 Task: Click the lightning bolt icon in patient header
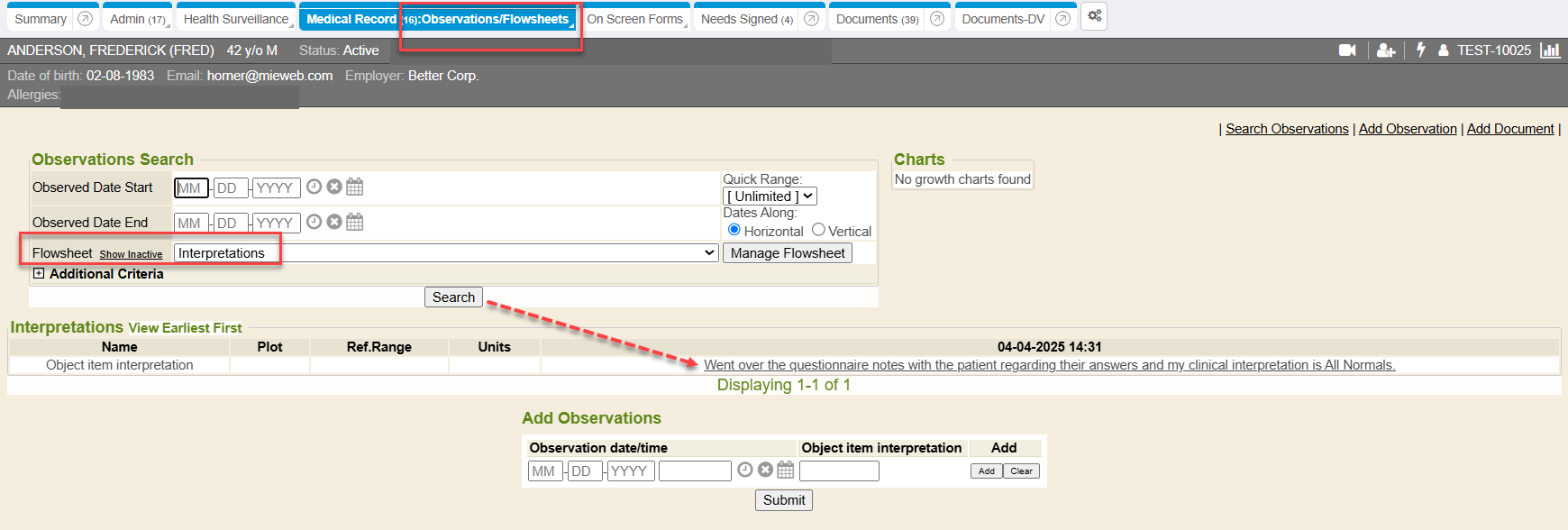pyautogui.click(x=1421, y=50)
